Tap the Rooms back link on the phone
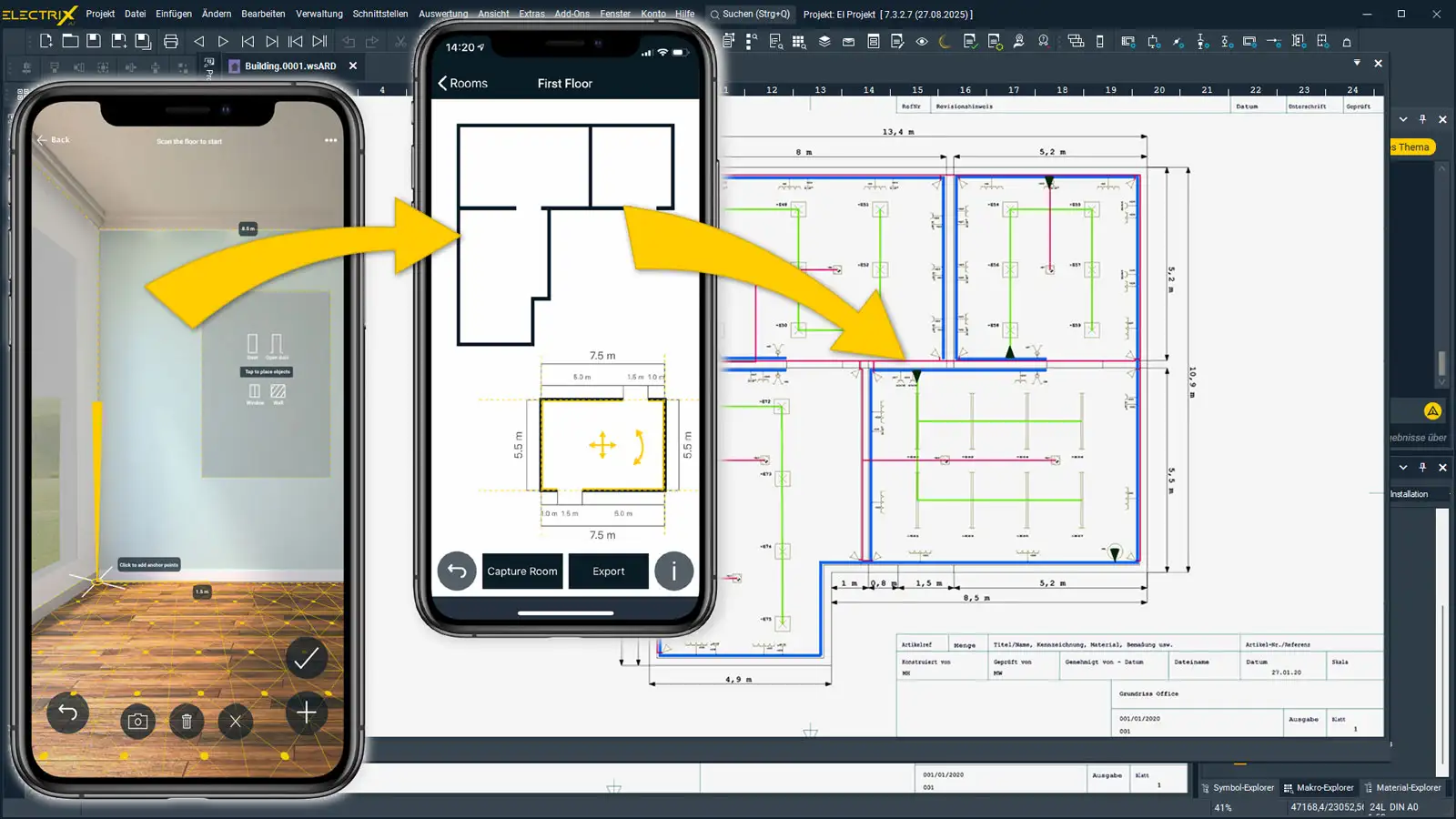Image resolution: width=1456 pixels, height=819 pixels. 463,83
